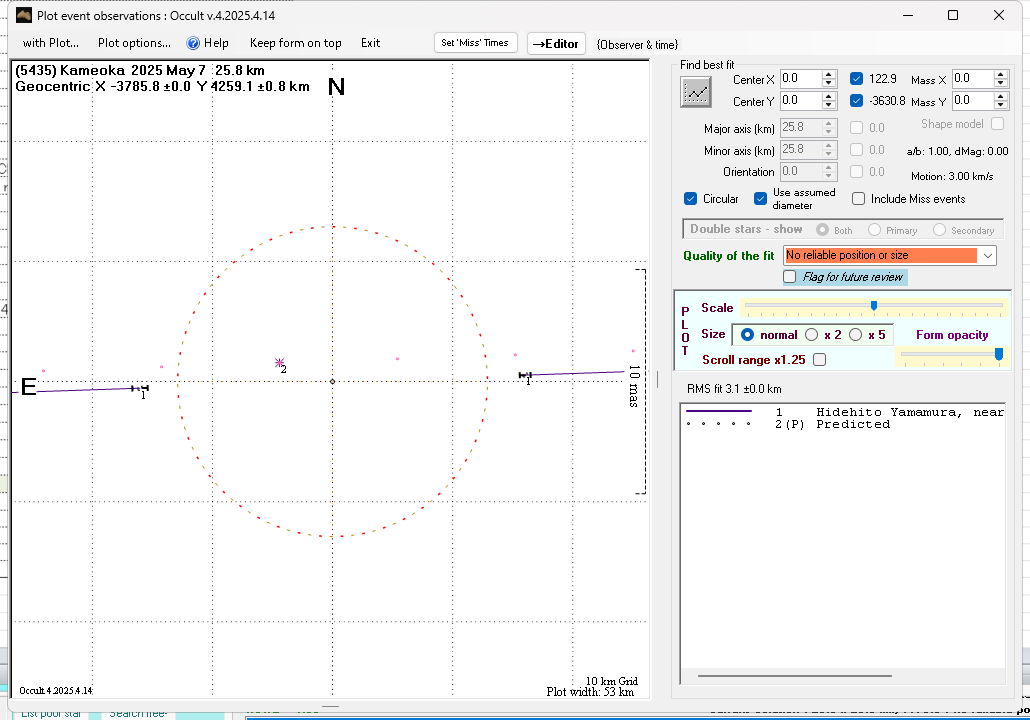The height and width of the screenshot is (720, 1030).
Task: Decrement the Center Y spinner down arrow
Action: tap(828, 105)
